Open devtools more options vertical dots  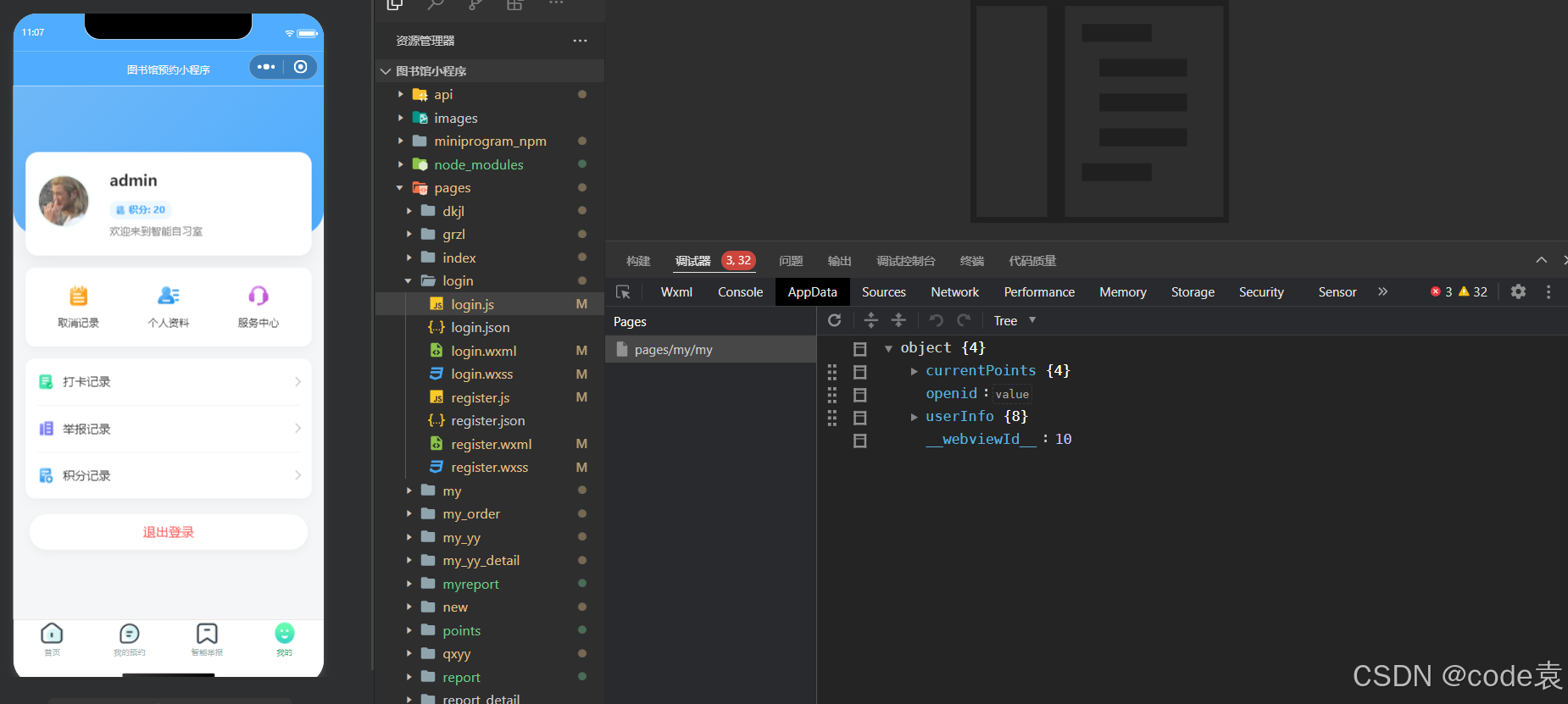(x=1549, y=291)
